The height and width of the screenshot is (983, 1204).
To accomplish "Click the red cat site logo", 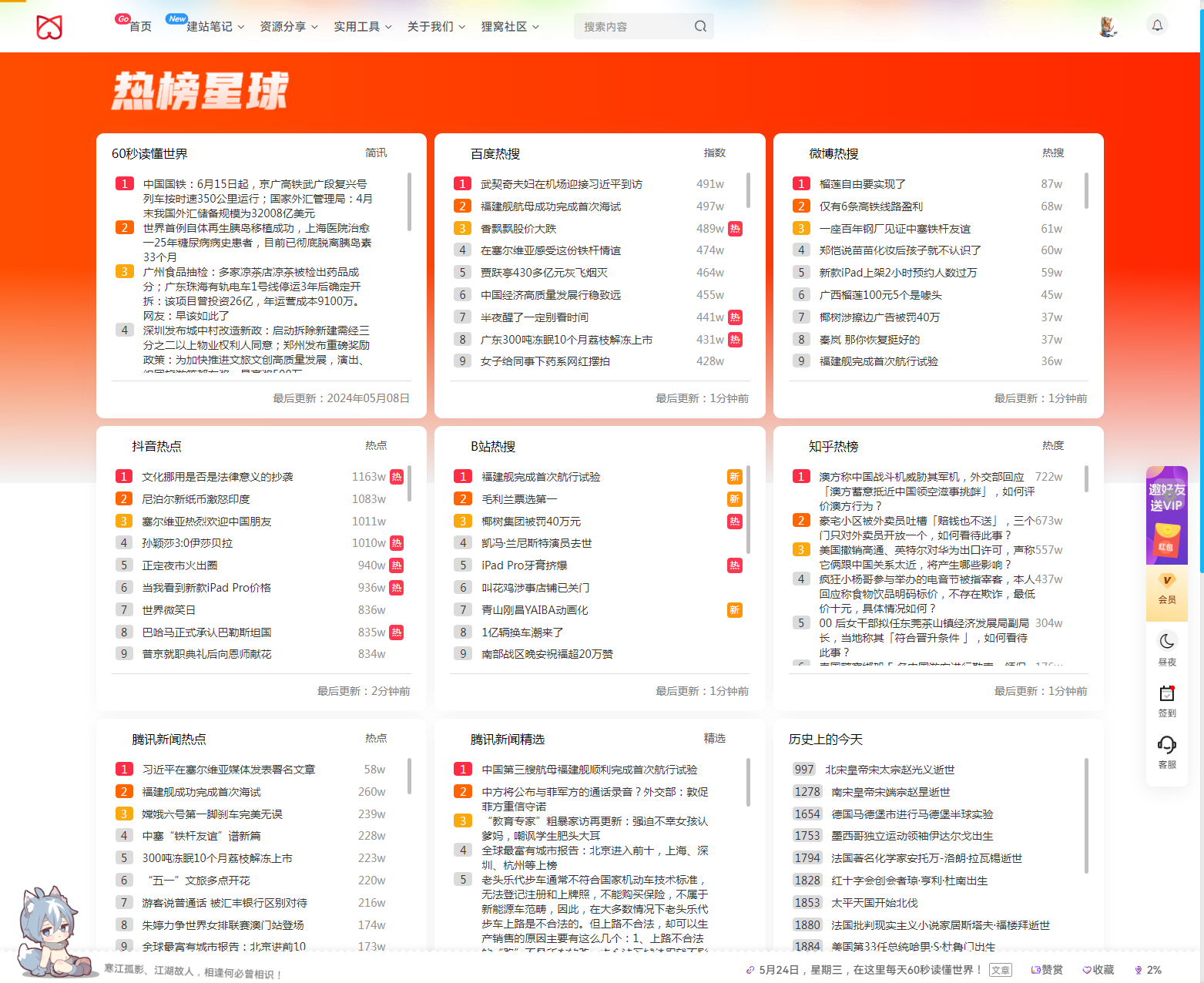I will pyautogui.click(x=49, y=27).
